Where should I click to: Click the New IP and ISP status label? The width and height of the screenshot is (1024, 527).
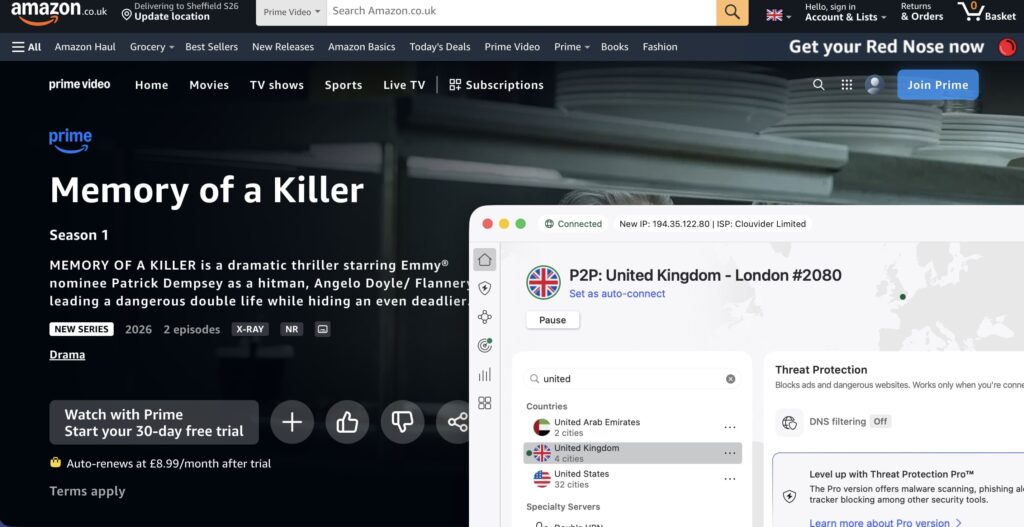(712, 224)
